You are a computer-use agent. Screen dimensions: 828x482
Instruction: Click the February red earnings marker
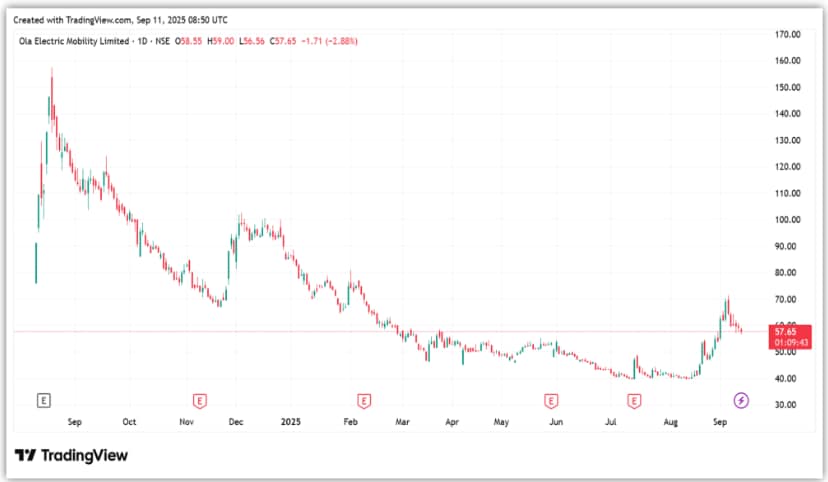click(364, 400)
